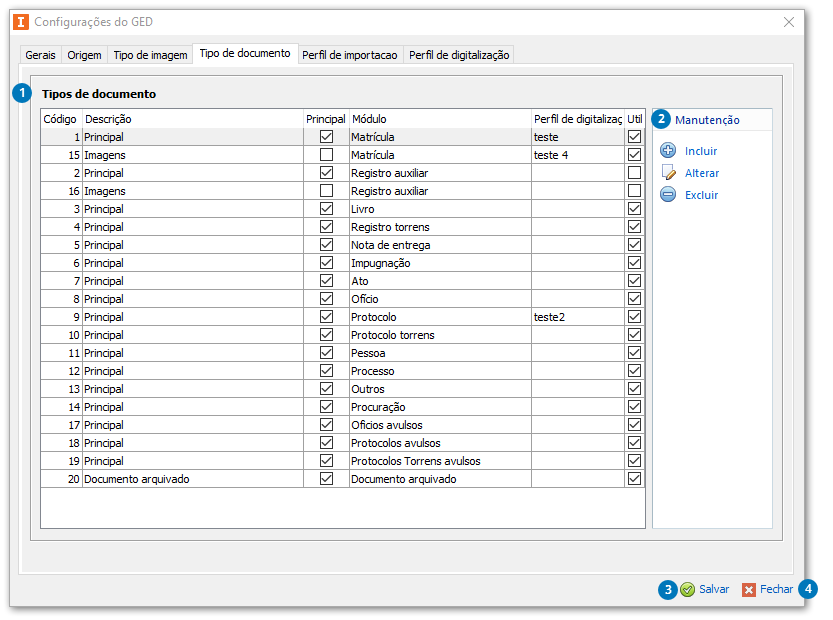
Task: Select the teste 4 digitization profile cell
Action: pos(577,155)
